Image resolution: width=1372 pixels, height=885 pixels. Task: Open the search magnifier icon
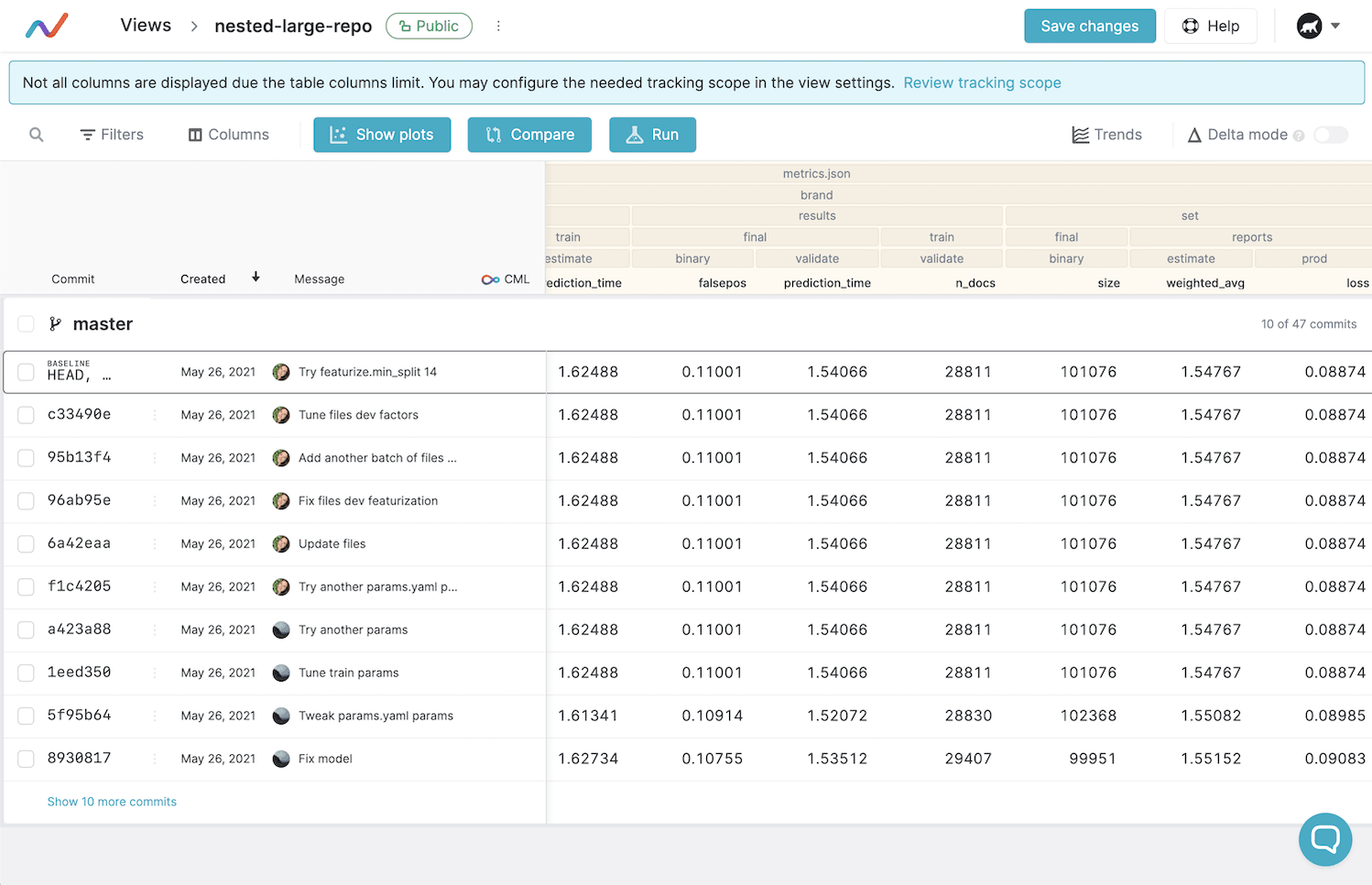click(37, 135)
